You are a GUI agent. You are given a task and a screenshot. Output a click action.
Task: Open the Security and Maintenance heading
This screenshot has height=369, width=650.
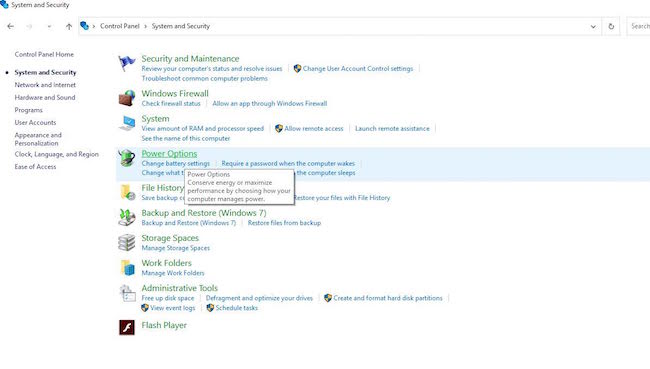point(190,59)
